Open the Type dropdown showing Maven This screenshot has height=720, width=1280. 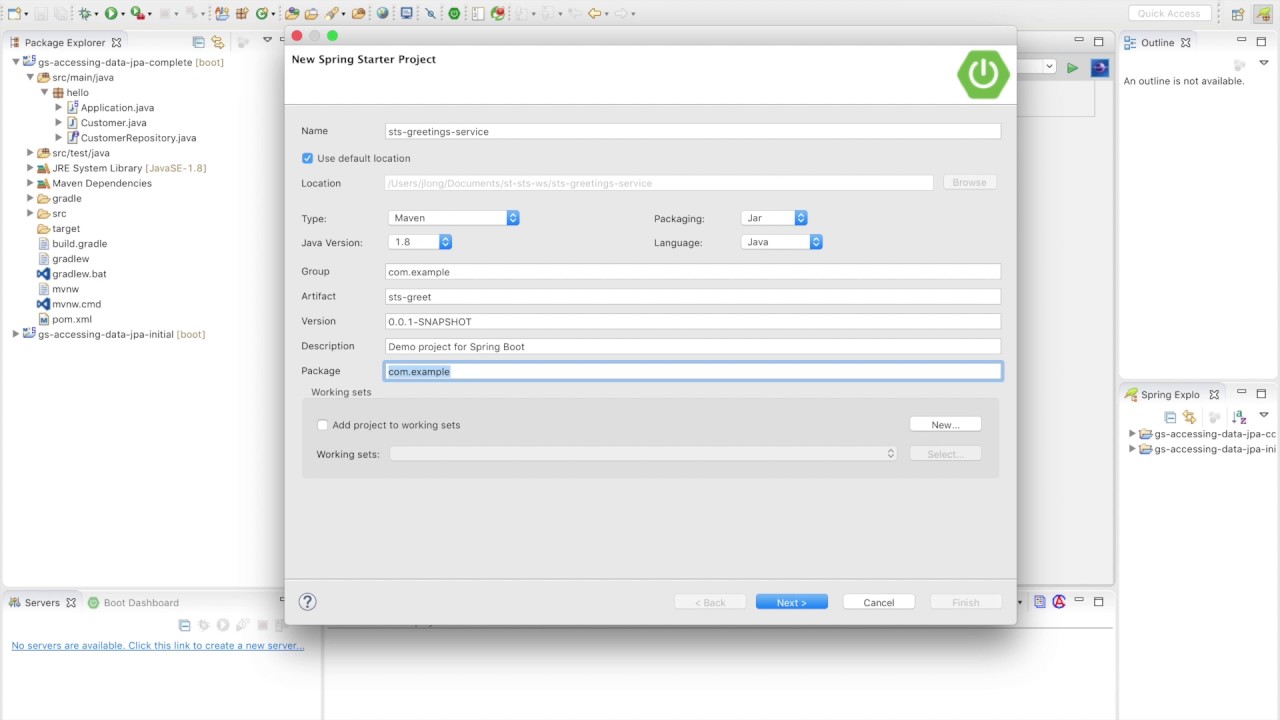pos(453,218)
